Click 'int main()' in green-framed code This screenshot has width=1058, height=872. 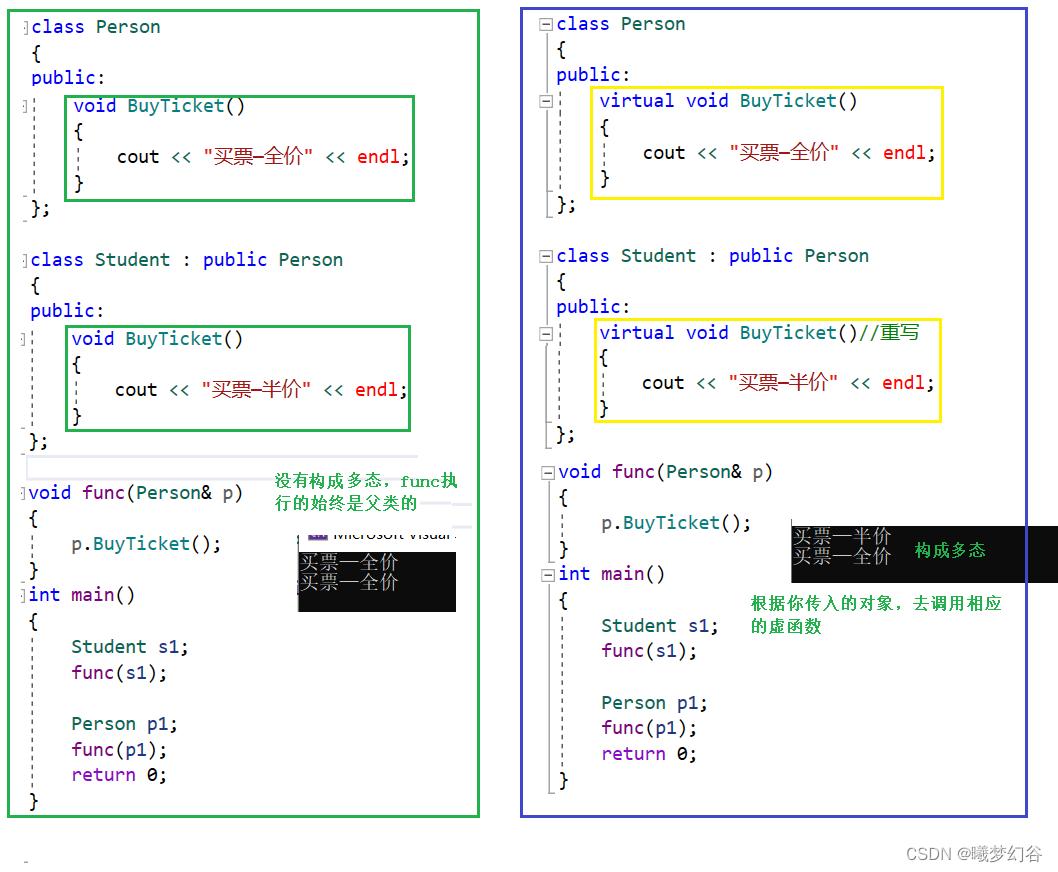click(x=82, y=595)
